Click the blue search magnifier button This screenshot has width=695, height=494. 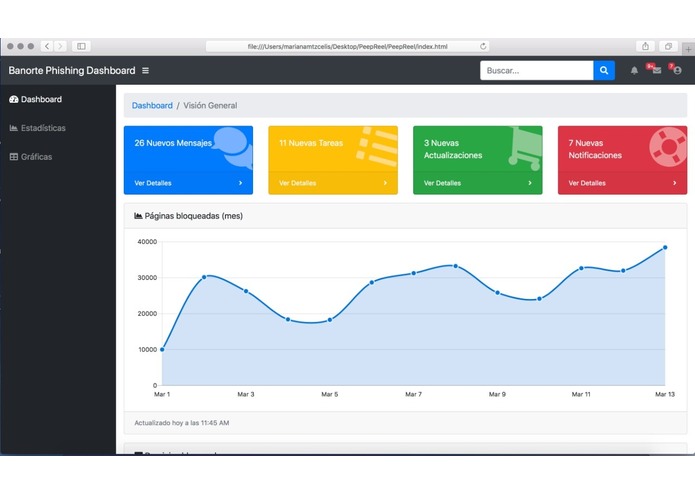604,70
